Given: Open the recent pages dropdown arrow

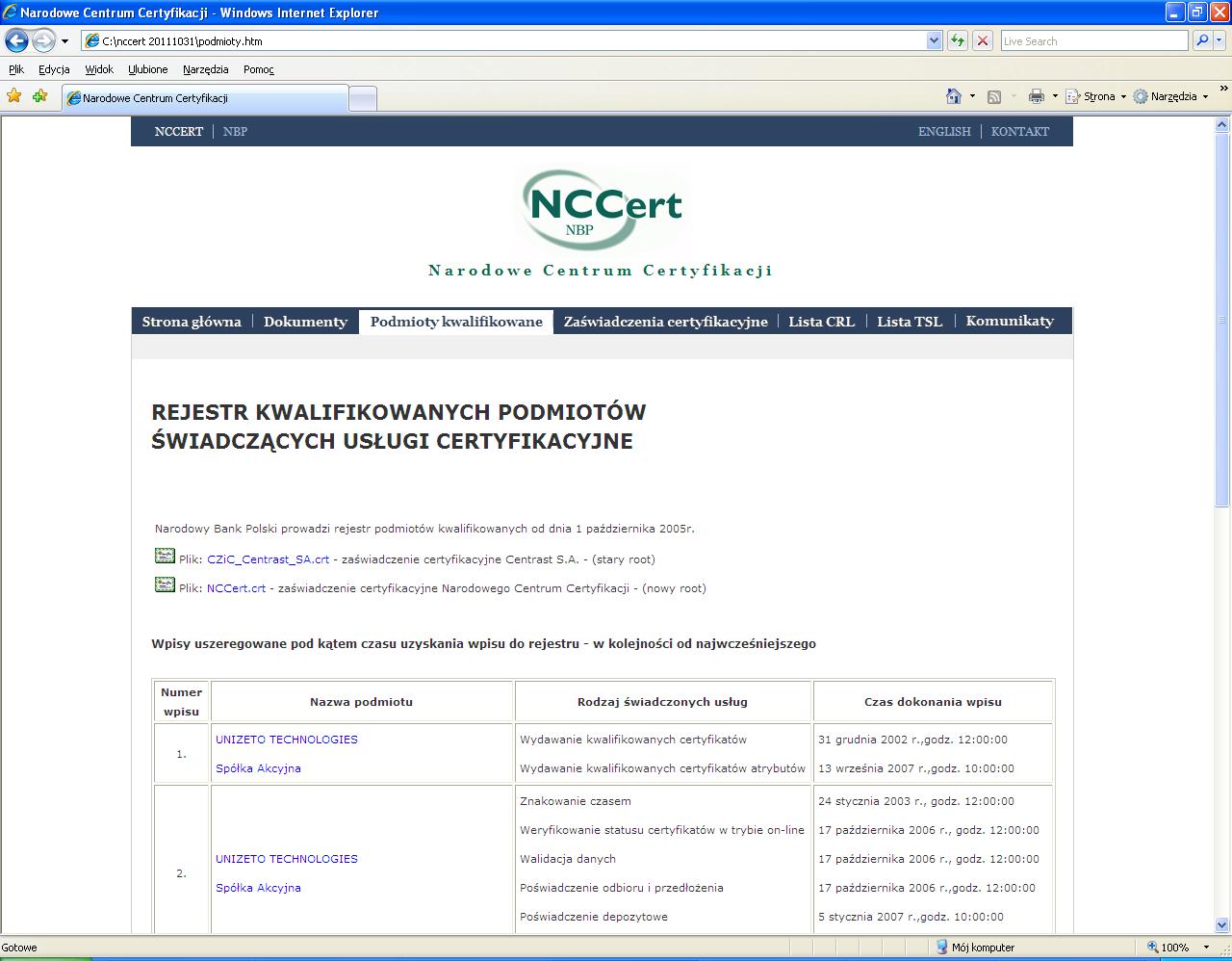Looking at the screenshot, I should [x=64, y=41].
